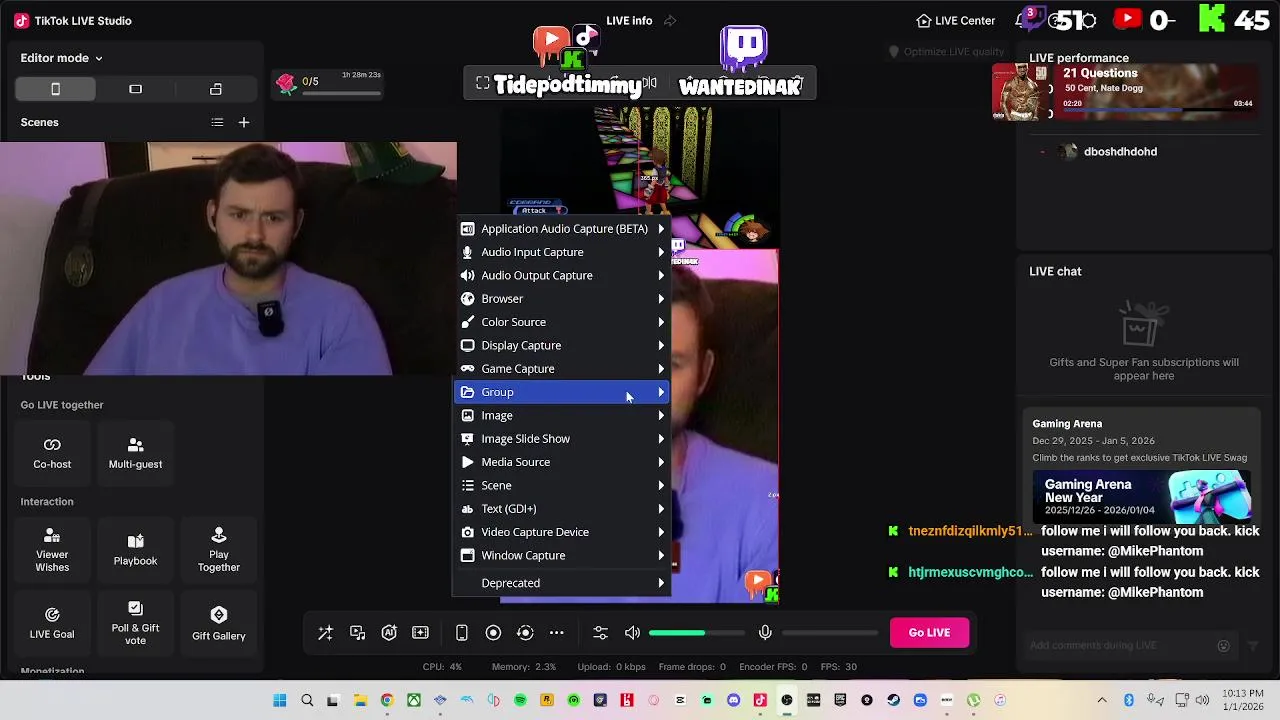Click the comment input field
The image size is (1280, 720).
[x=1120, y=646]
